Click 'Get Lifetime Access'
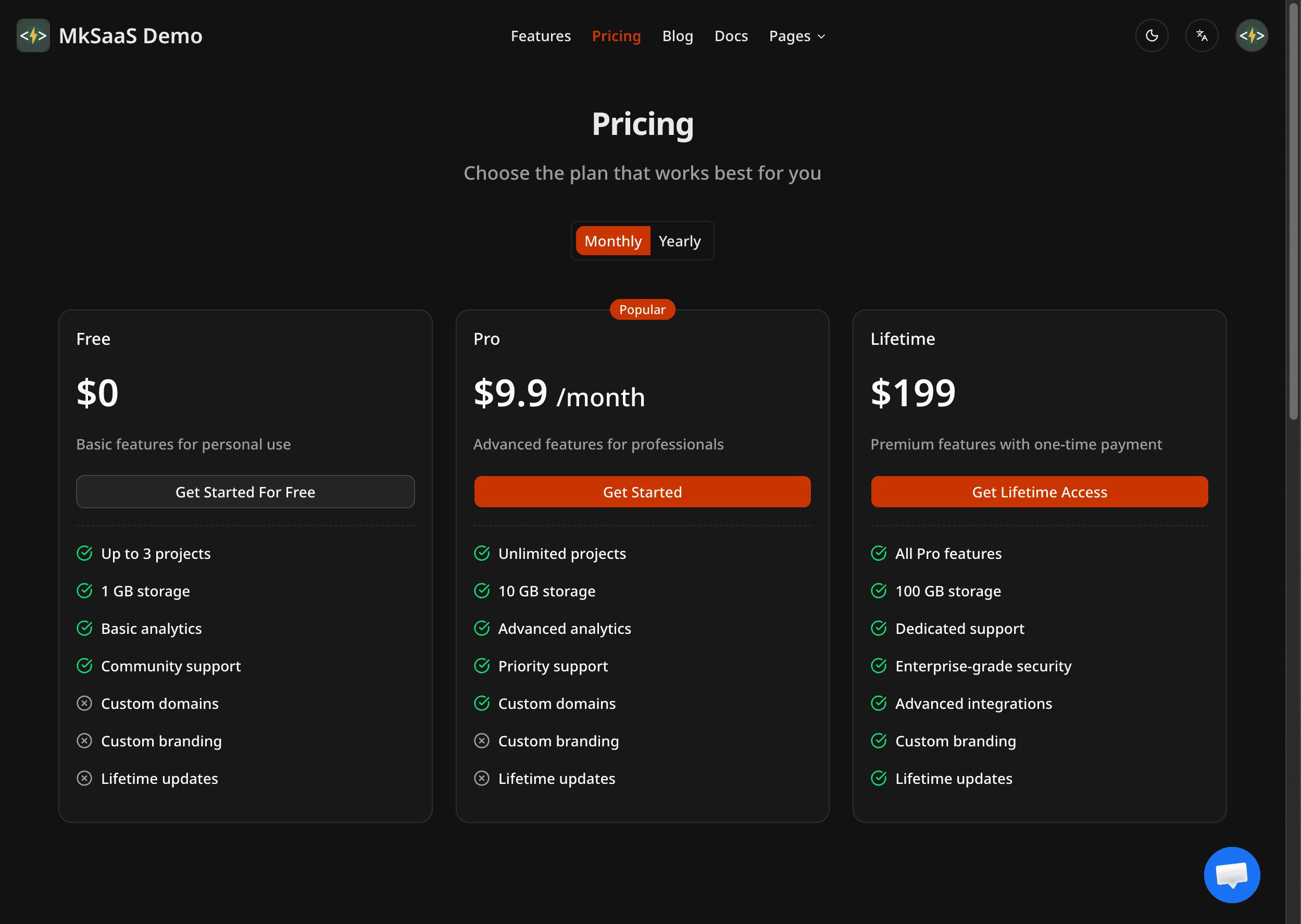The height and width of the screenshot is (924, 1301). (x=1040, y=492)
